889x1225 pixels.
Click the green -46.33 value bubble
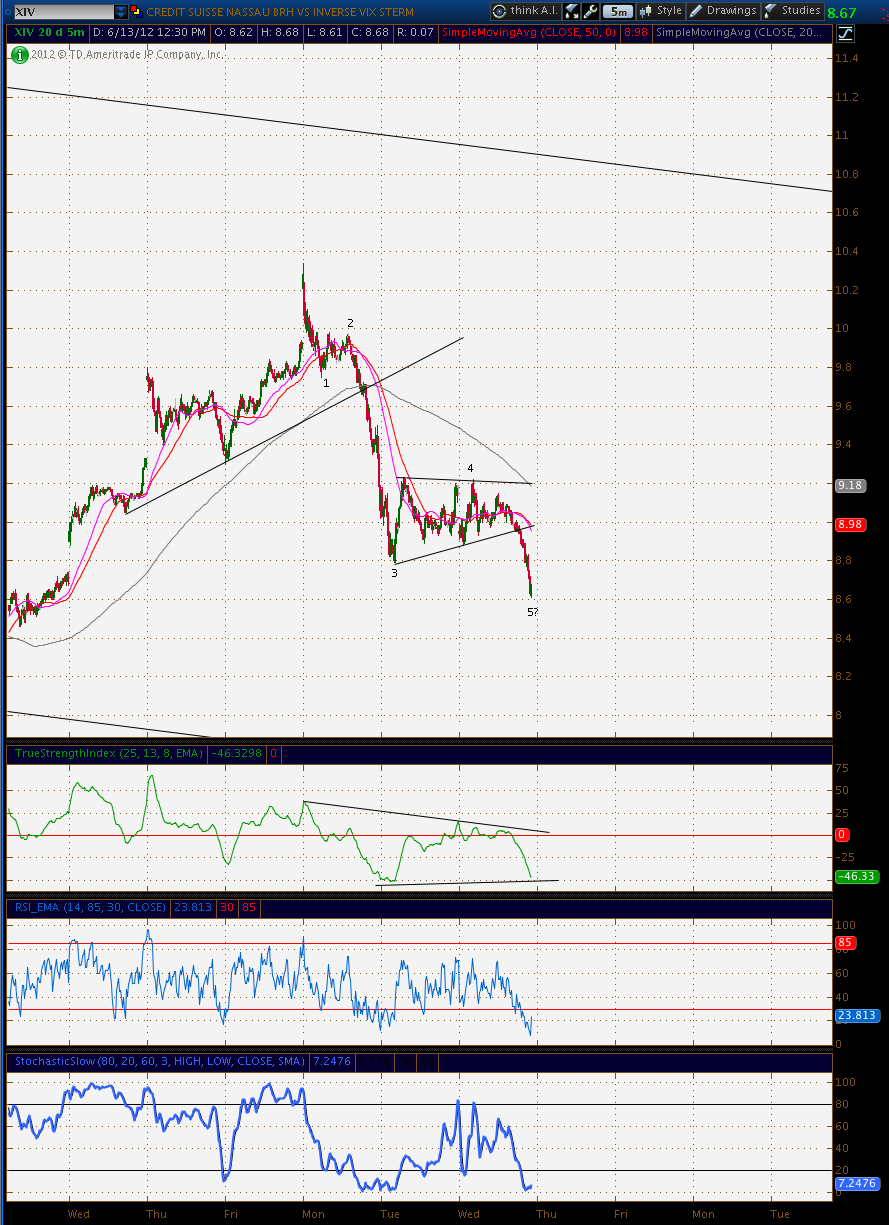pyautogui.click(x=855, y=876)
